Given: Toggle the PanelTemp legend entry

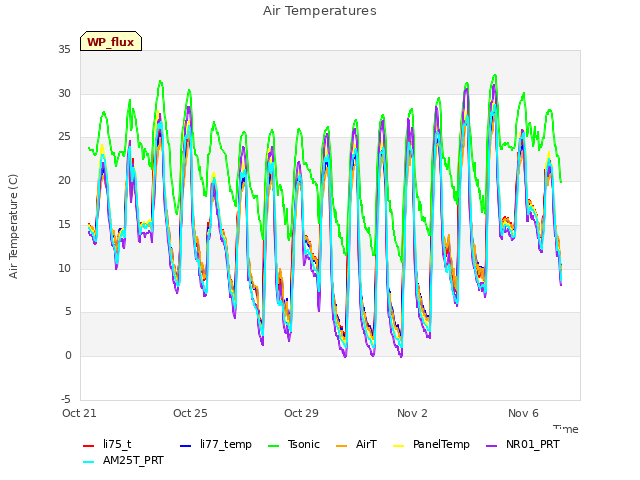Looking at the screenshot, I should coord(431,444).
